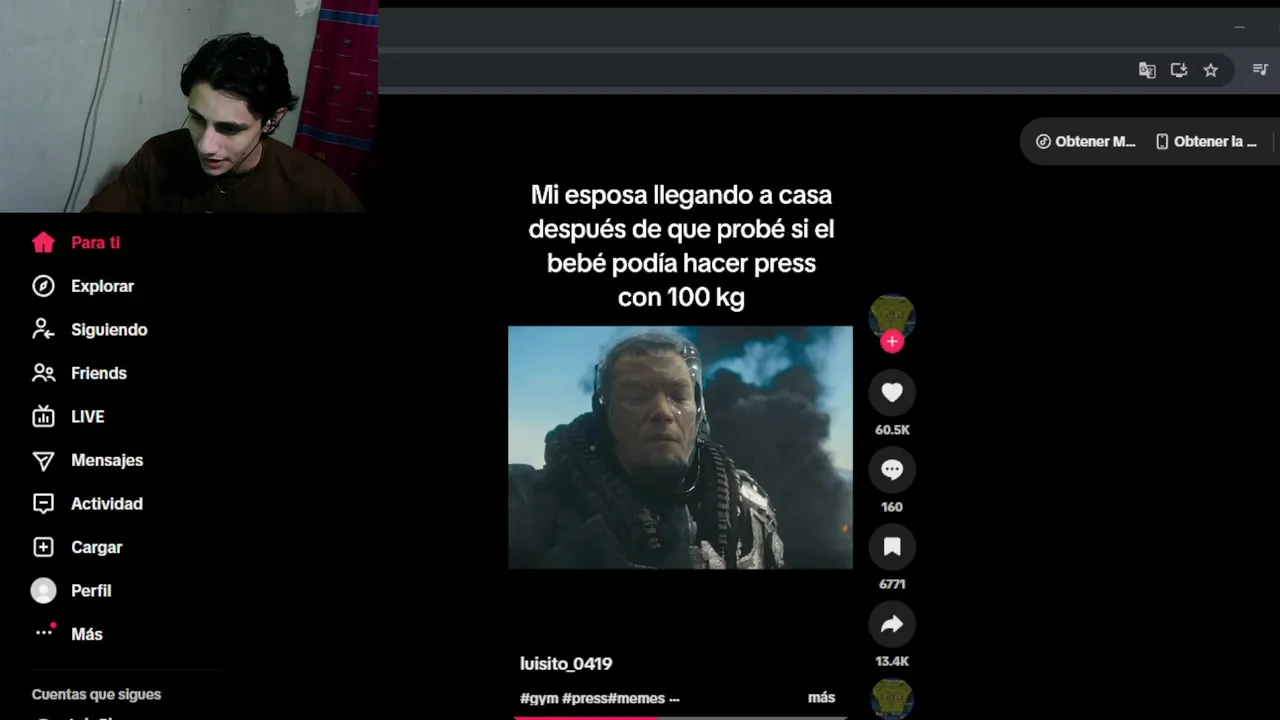Bookmark the page with star icon
Viewport: 1280px width, 720px height.
click(x=1211, y=70)
